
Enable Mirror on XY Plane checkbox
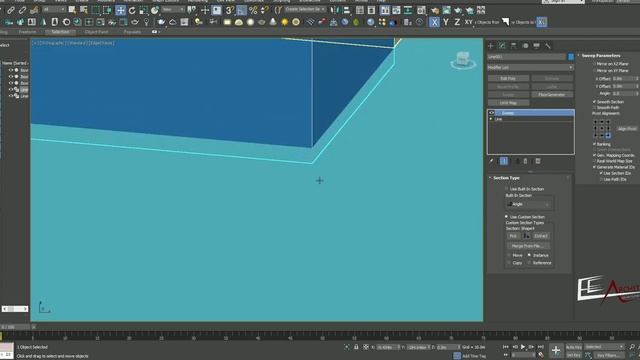[594, 71]
